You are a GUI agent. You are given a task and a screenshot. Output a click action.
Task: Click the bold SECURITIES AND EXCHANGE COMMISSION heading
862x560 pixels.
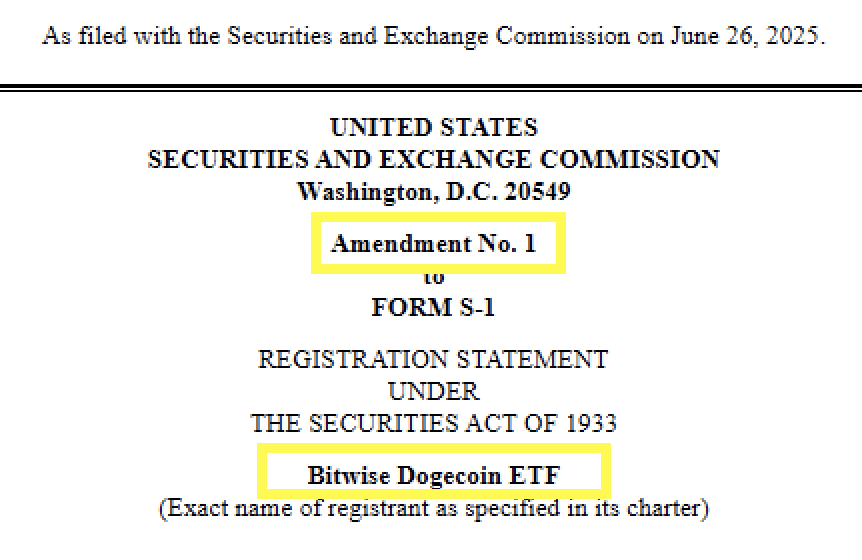coord(433,160)
